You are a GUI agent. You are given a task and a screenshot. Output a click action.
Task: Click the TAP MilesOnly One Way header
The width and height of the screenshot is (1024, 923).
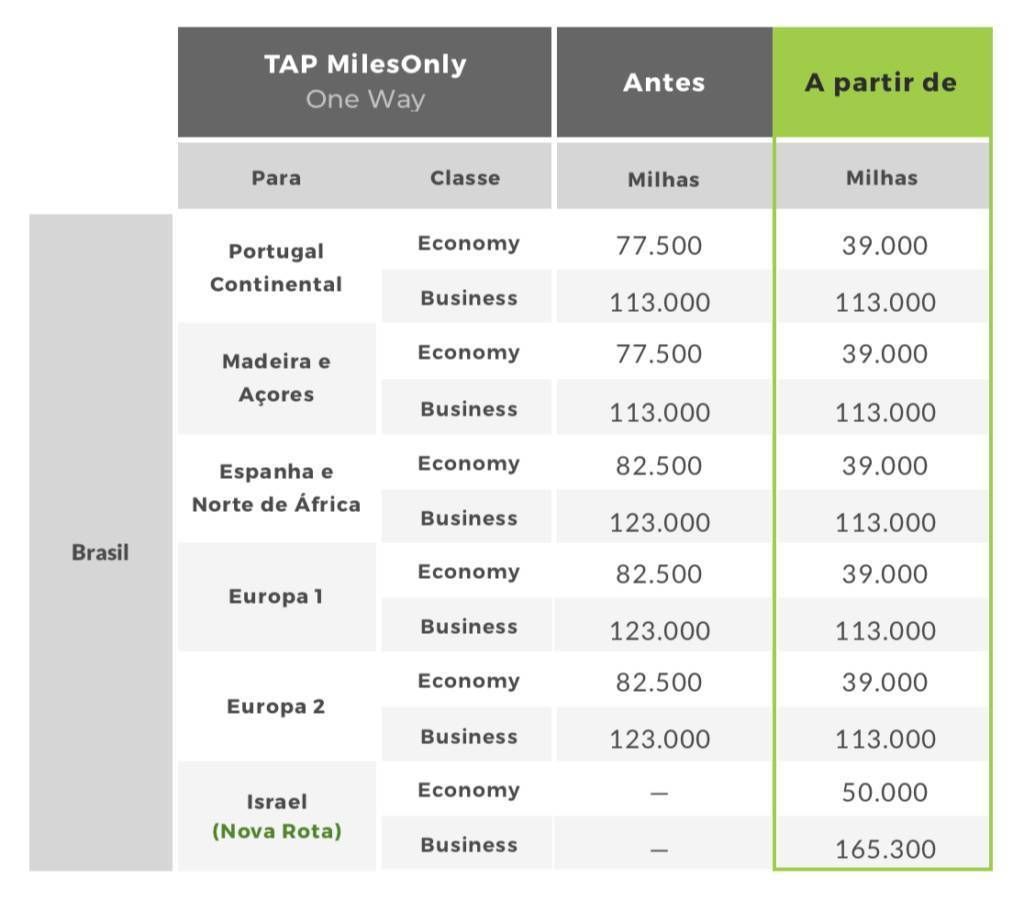click(x=364, y=82)
